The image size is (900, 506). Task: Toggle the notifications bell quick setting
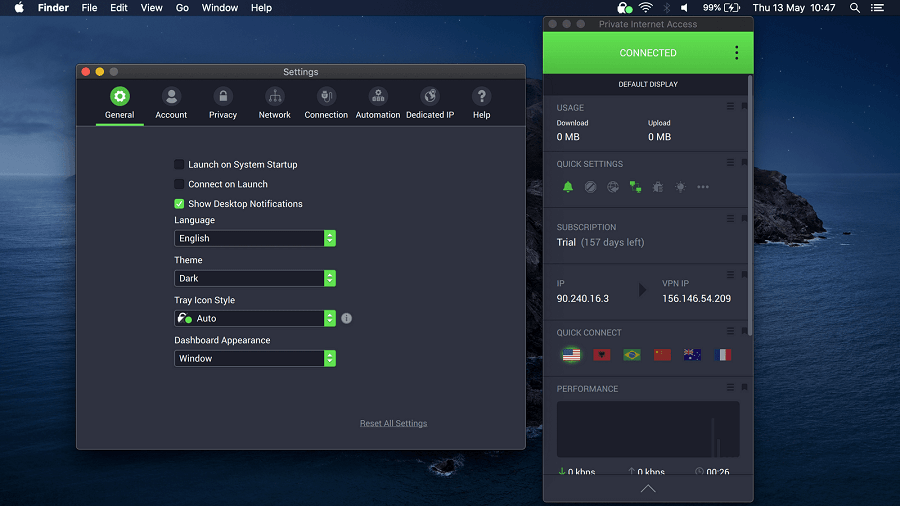click(568, 187)
